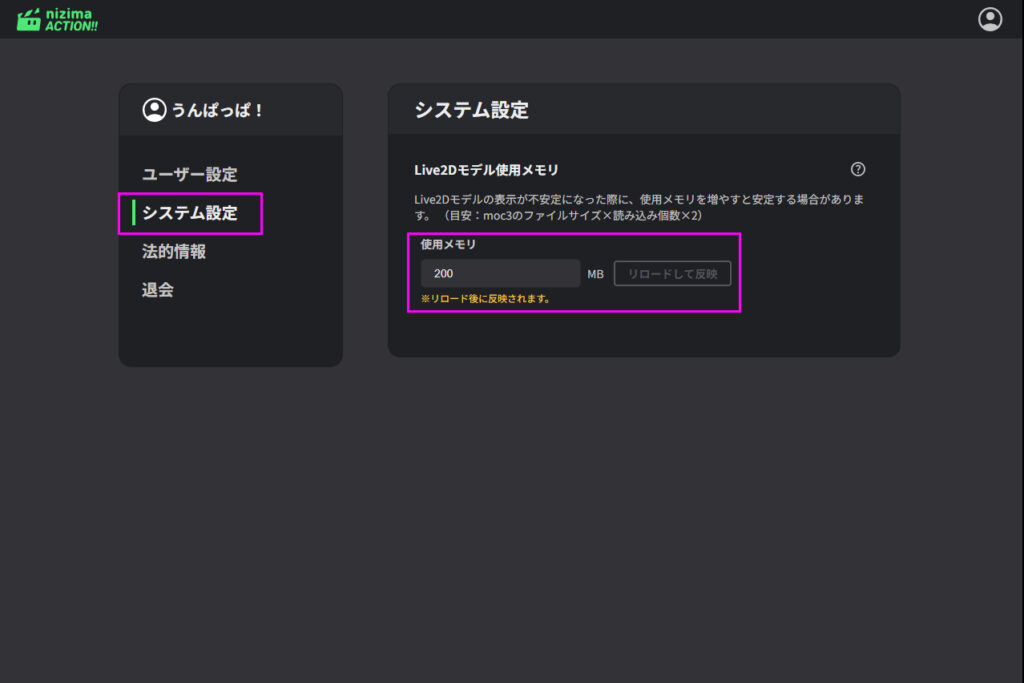This screenshot has width=1024, height=683.
Task: Open the 退会 sidebar item
Action: 158,290
